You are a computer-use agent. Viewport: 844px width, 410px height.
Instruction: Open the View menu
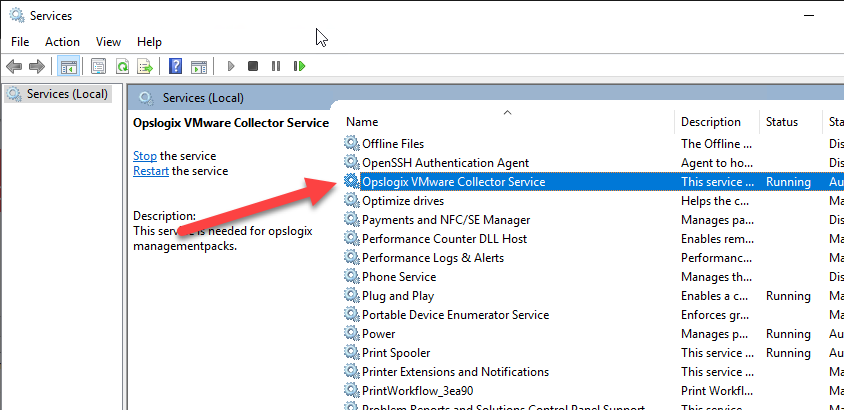tap(108, 41)
